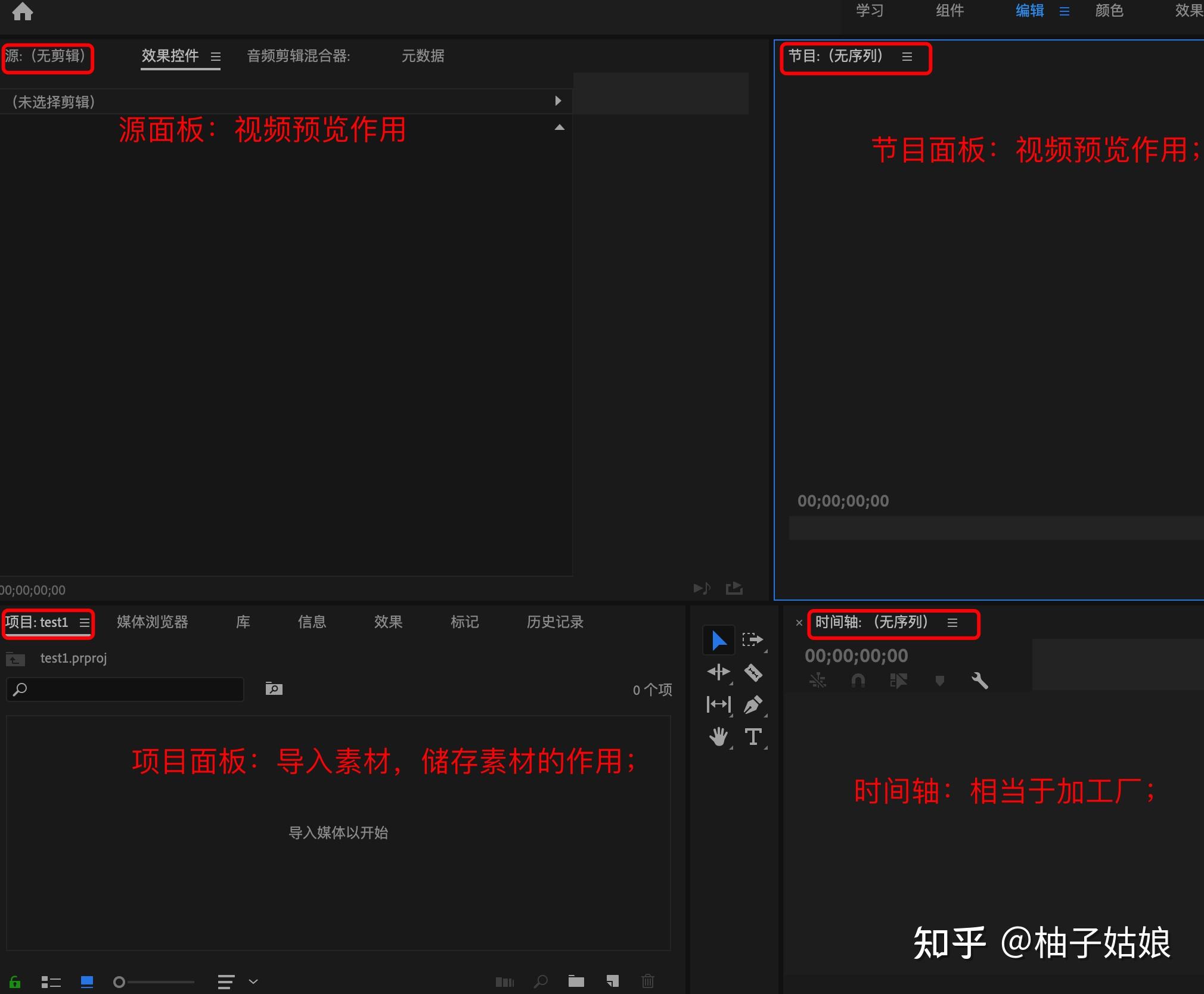The width and height of the screenshot is (1204, 994).
Task: Open 节目 panel menu
Action: pyautogui.click(x=907, y=57)
